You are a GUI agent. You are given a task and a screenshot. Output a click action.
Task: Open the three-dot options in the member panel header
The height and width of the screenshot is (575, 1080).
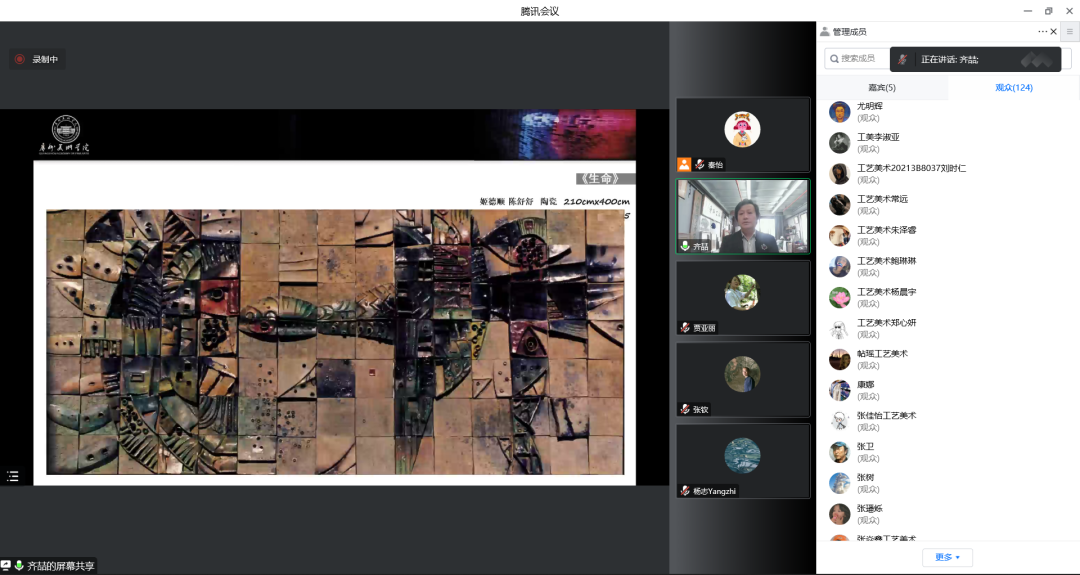pyautogui.click(x=1042, y=32)
